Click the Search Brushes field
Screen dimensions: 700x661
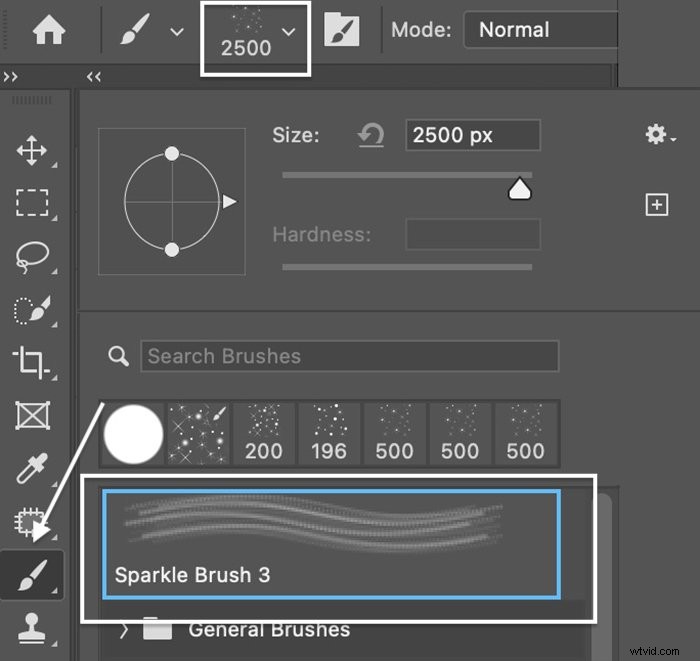tap(350, 356)
